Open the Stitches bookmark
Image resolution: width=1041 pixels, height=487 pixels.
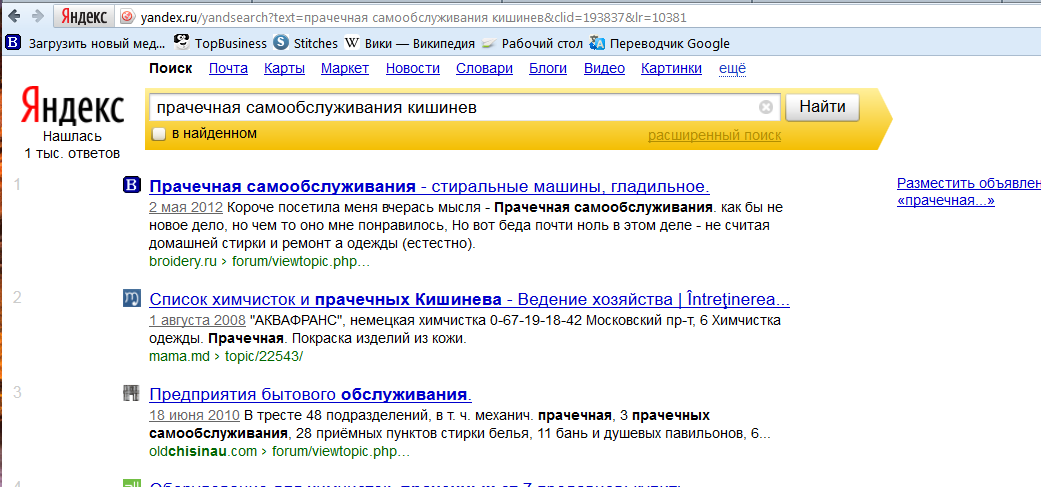[305, 44]
